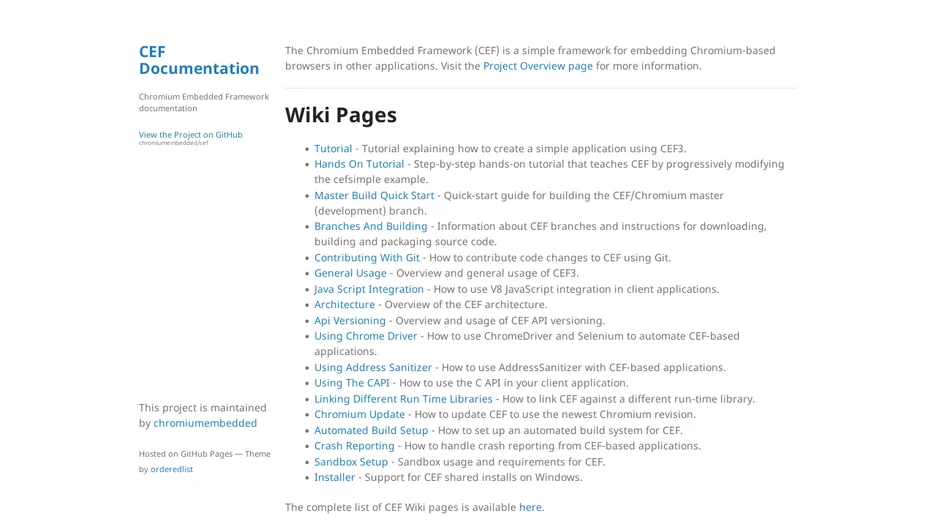Open the Crash Reporting page

pyautogui.click(x=355, y=446)
